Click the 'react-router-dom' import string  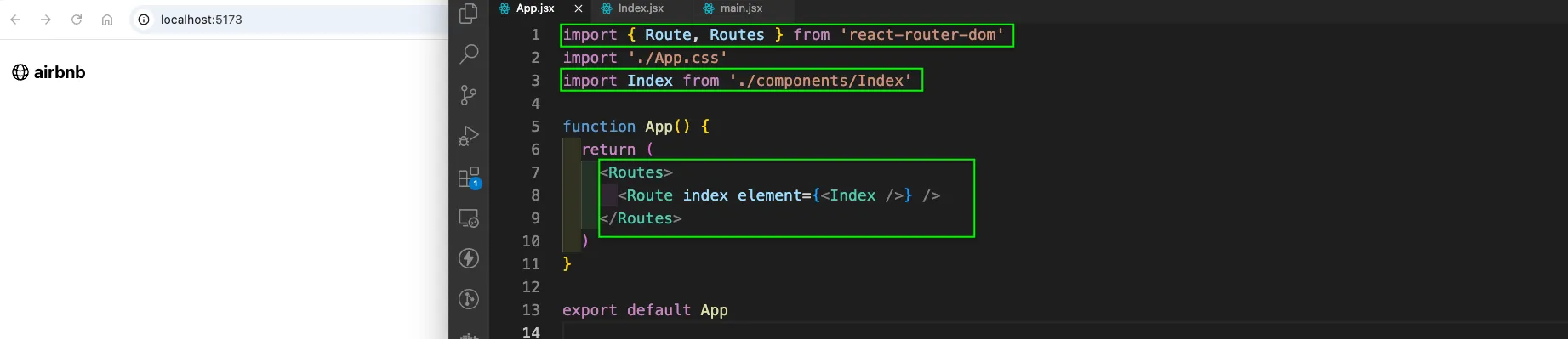tap(922, 35)
